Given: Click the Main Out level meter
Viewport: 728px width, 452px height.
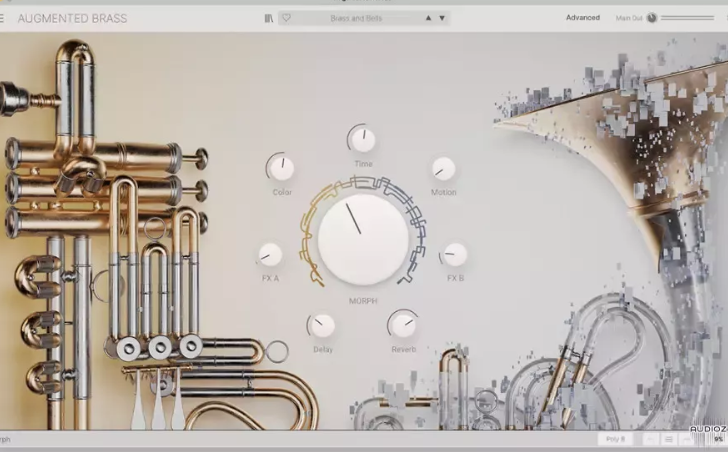Looking at the screenshot, I should pos(687,18).
